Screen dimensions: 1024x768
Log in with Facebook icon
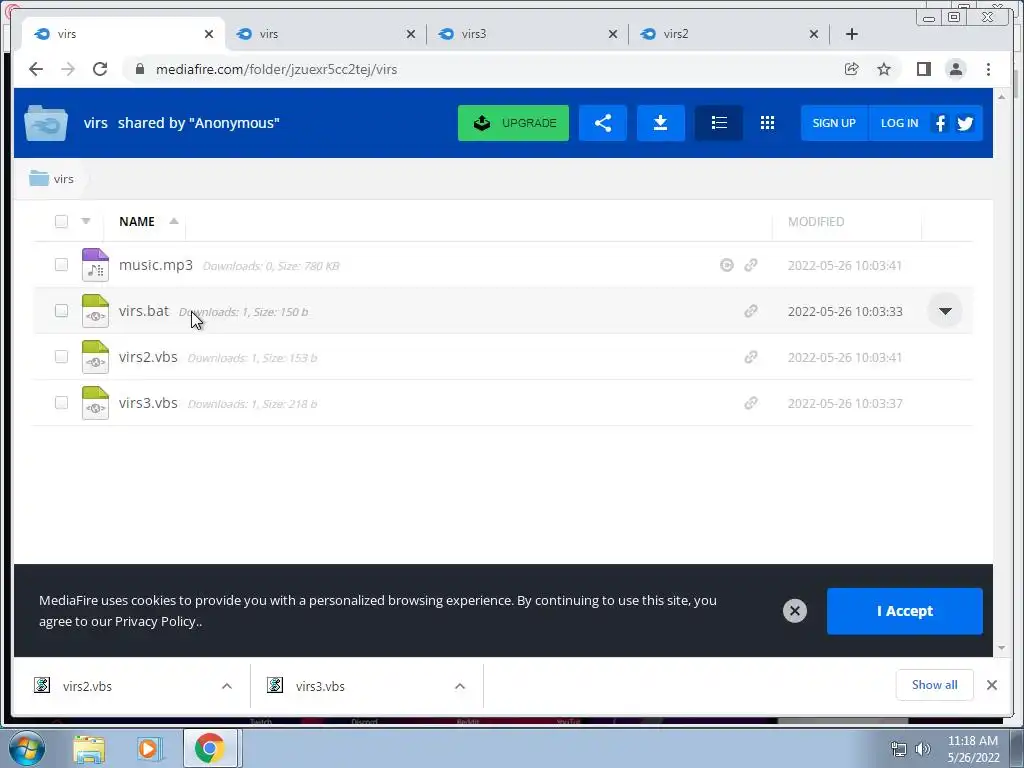coord(940,123)
